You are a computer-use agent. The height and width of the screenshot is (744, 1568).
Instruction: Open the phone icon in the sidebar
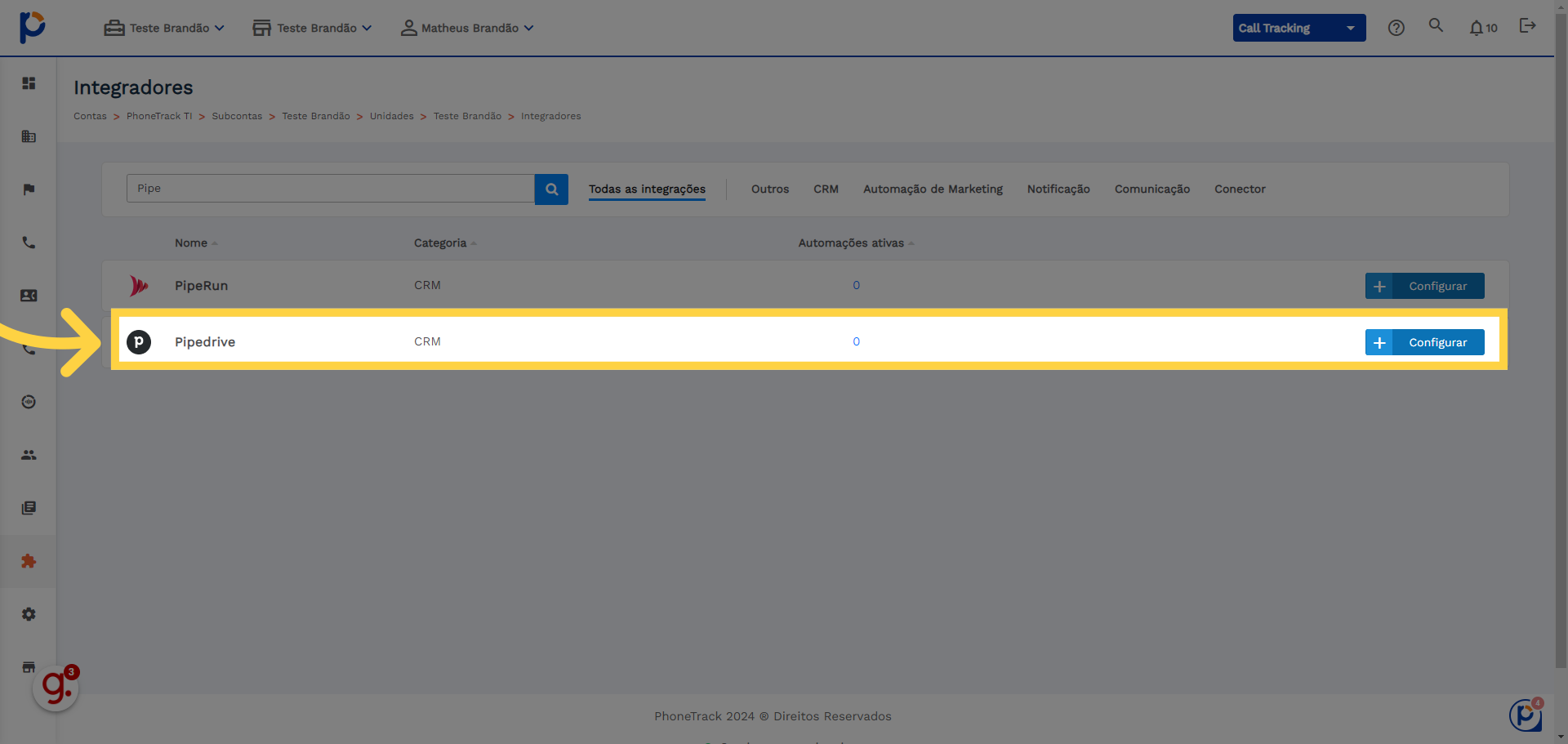coord(29,243)
